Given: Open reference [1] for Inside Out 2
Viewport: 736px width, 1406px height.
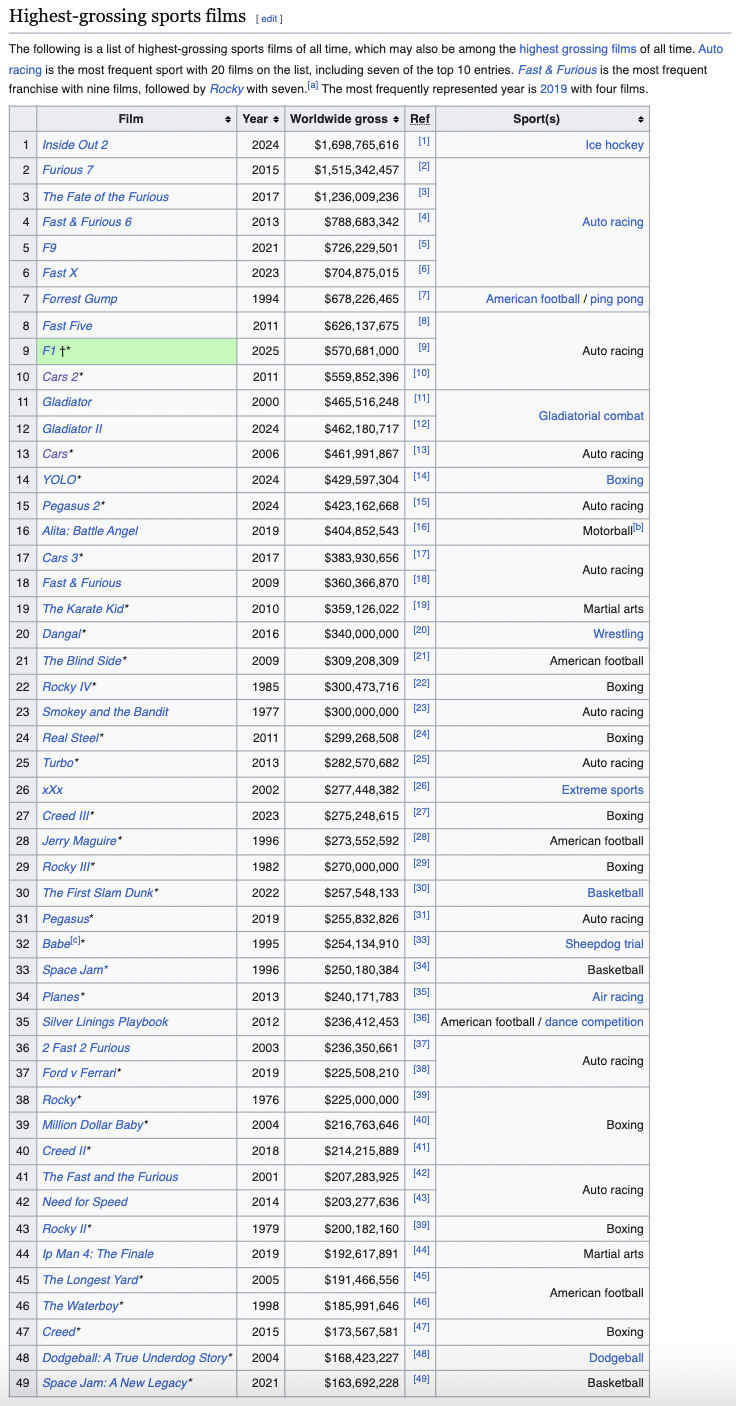Looking at the screenshot, I should pyautogui.click(x=424, y=142).
